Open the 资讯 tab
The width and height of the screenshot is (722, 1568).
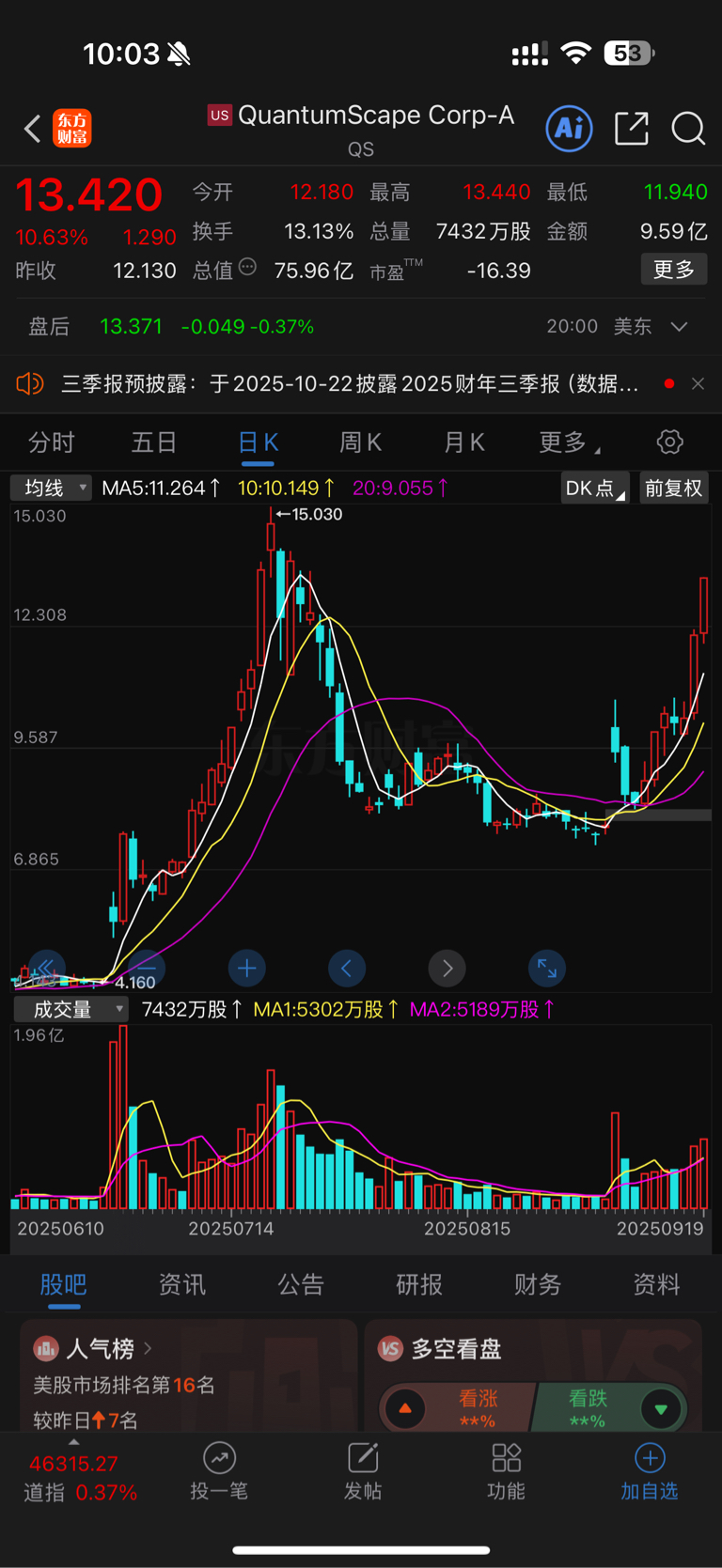tap(182, 1284)
